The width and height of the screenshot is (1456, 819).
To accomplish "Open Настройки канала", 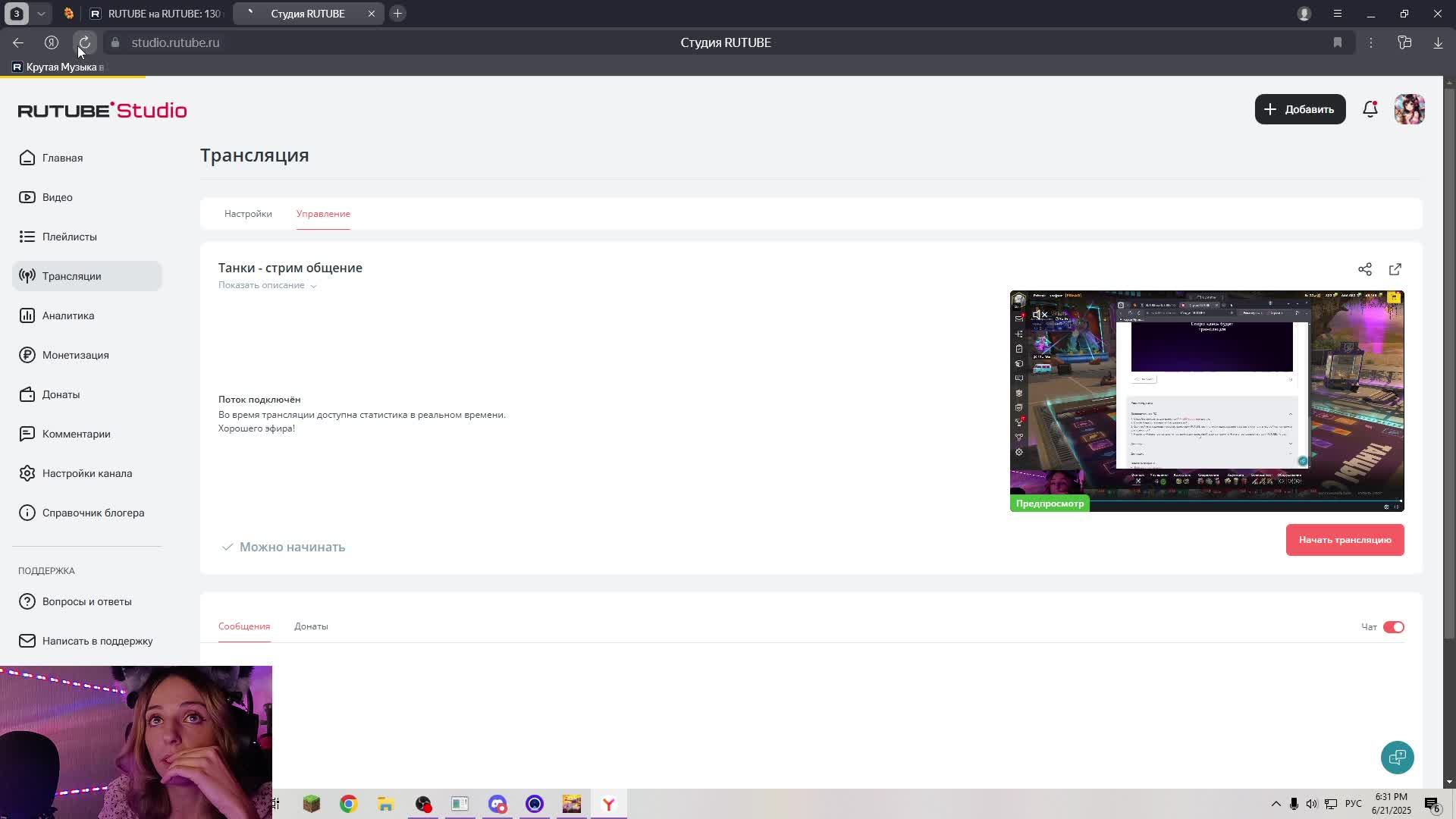I will pyautogui.click(x=86, y=473).
